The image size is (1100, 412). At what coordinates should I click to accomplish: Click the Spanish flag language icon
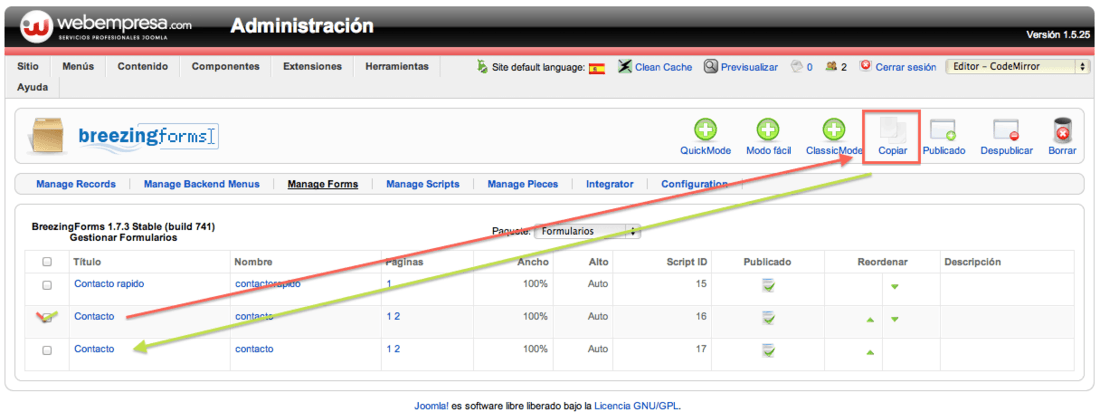click(597, 69)
